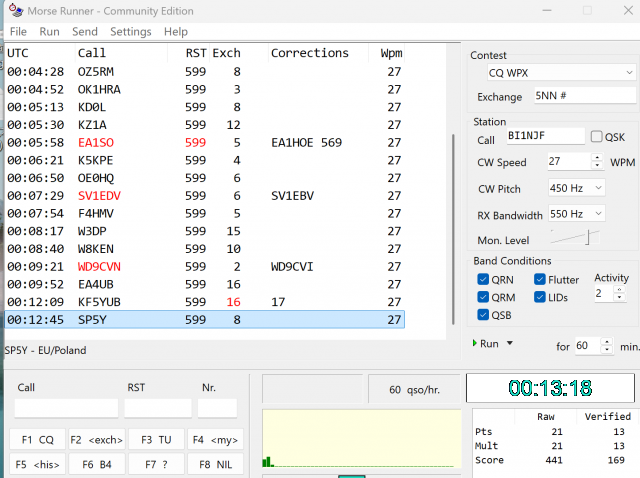Select the KF5YUB log entry
Viewport: 640px width, 478px height.
205,302
